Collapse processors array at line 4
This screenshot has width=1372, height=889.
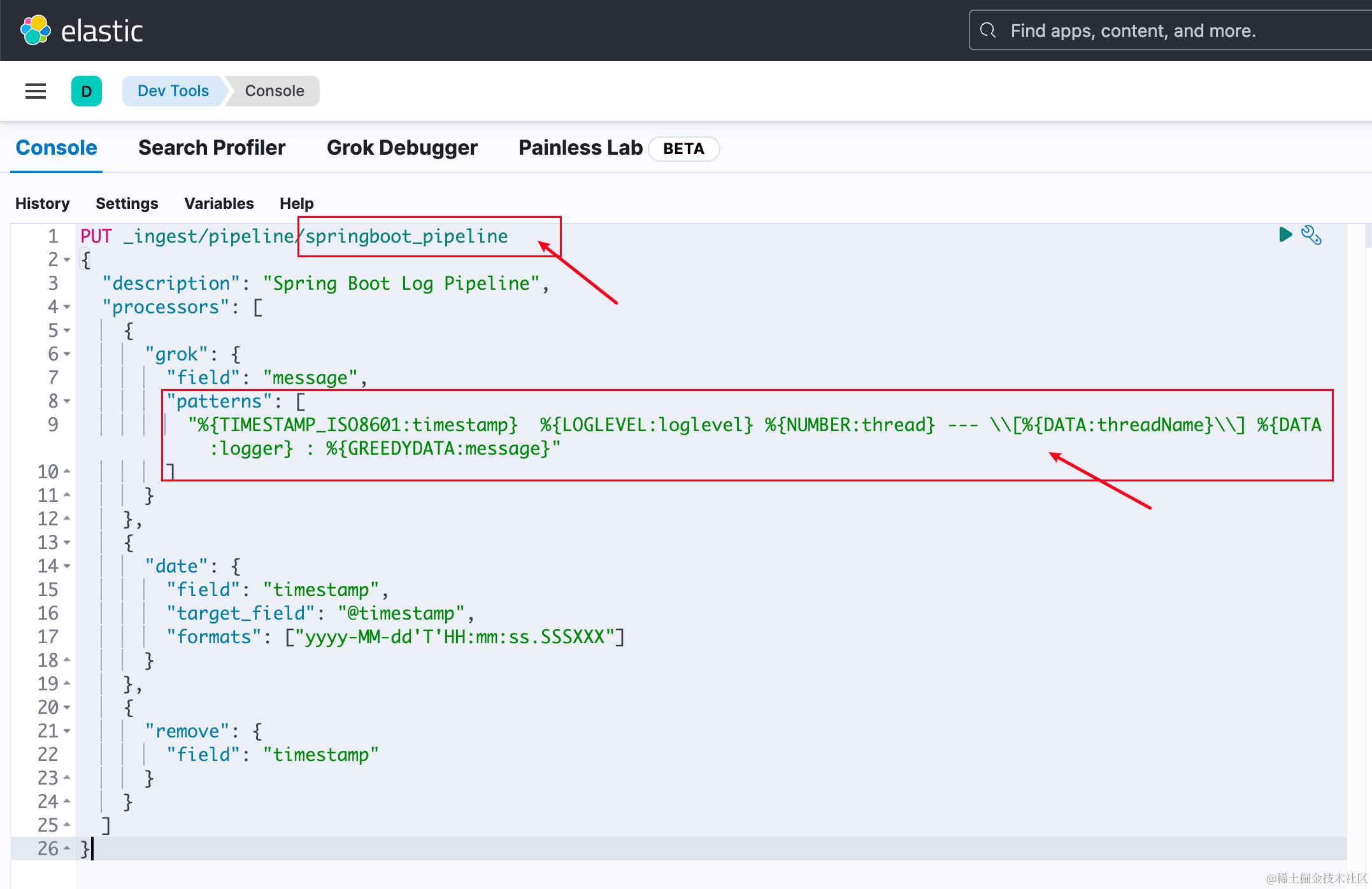tap(67, 307)
